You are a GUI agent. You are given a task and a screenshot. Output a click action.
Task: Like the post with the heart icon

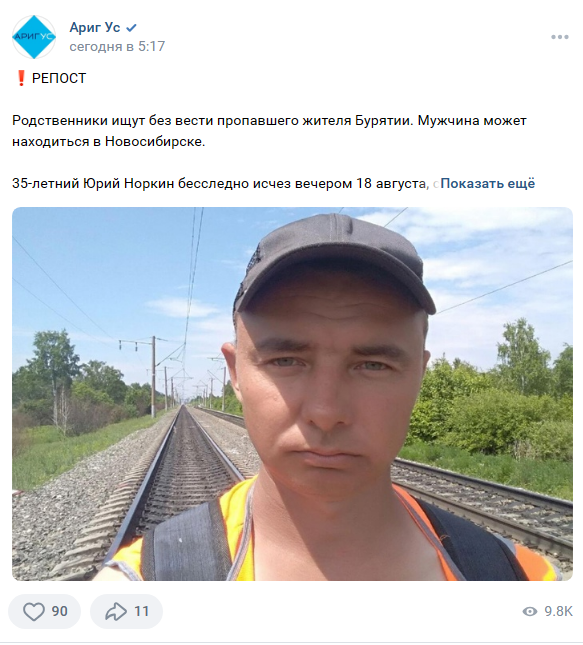pos(33,611)
